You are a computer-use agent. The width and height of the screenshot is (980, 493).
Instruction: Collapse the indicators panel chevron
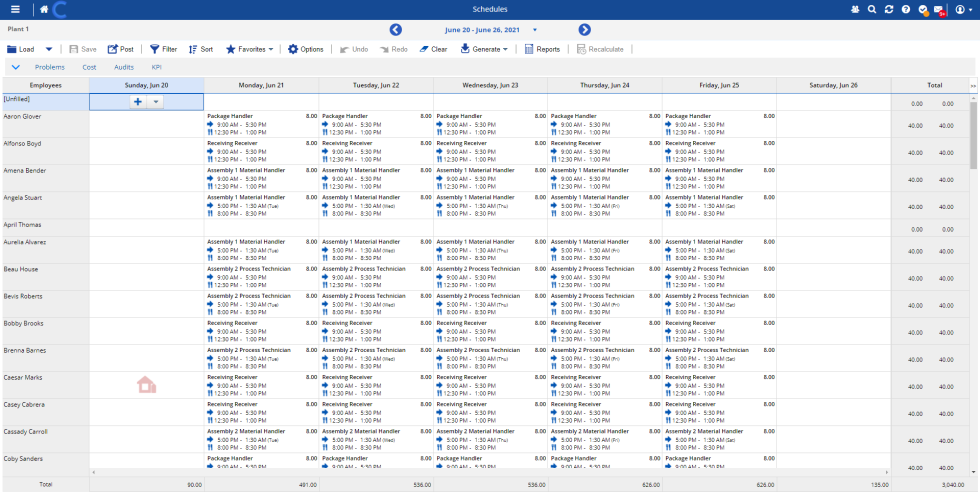[x=15, y=67]
